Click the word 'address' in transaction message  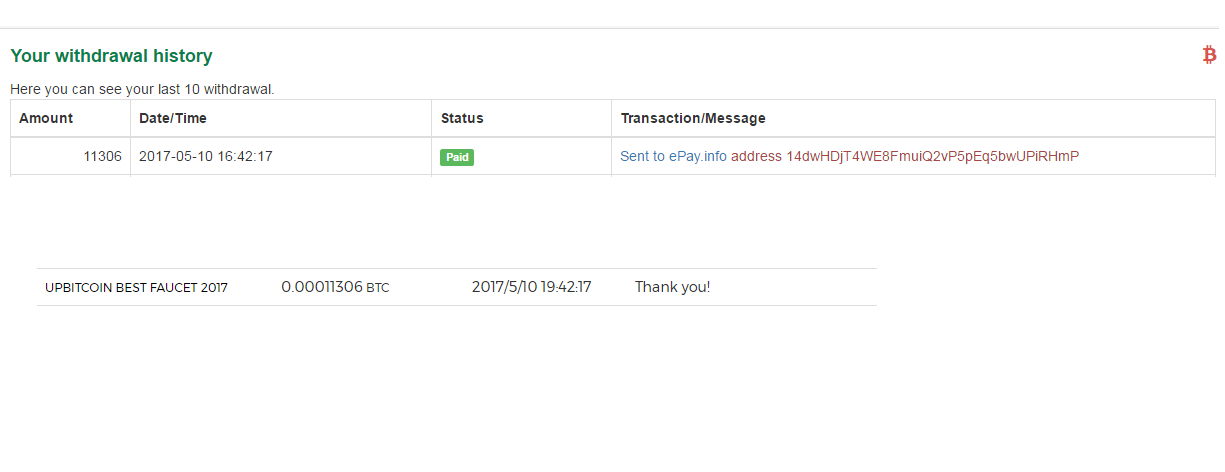756,156
